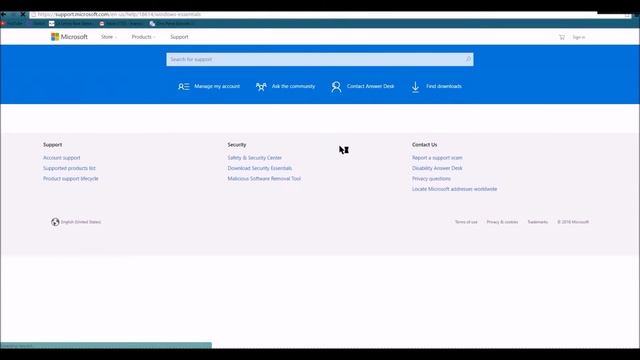Screen dimensions: 640x360
Task: Click the globe language icon
Action: click(55, 222)
